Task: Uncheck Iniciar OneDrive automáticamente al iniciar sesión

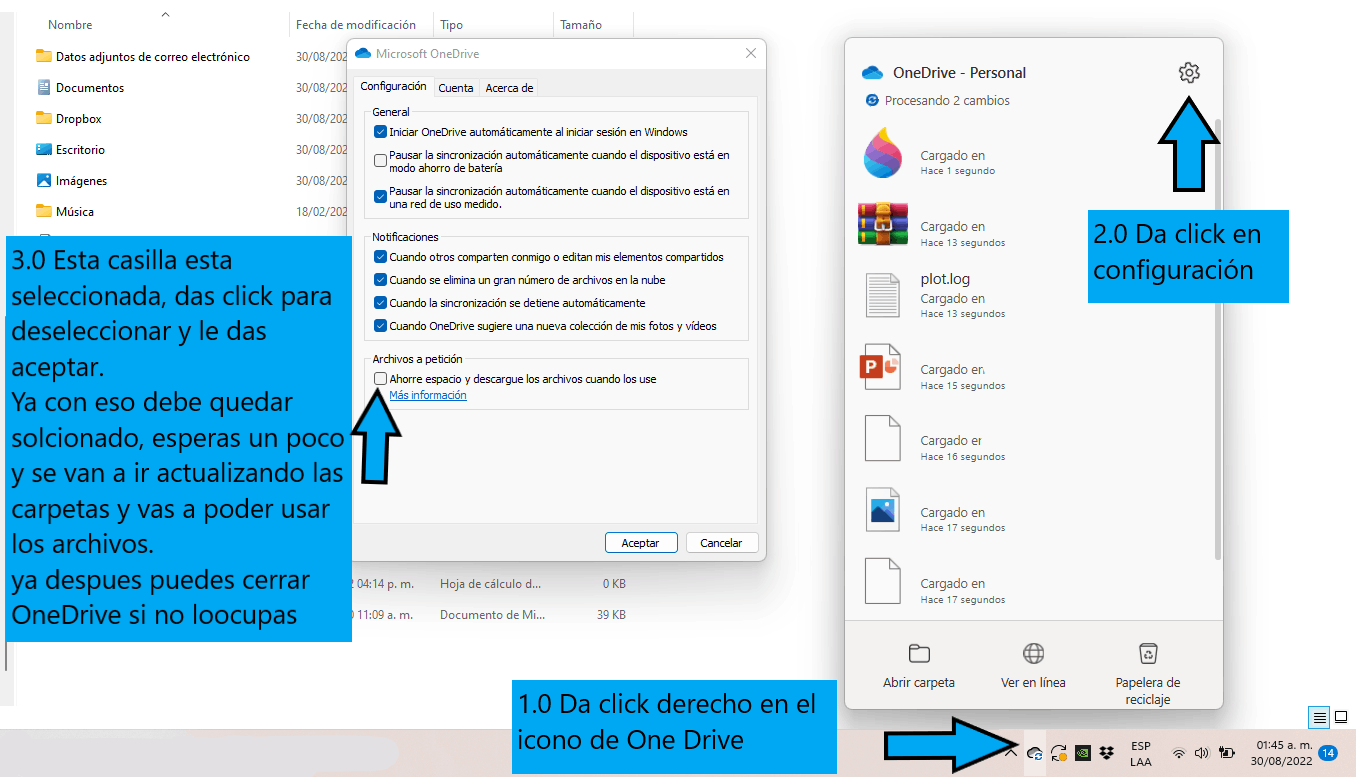Action: point(380,131)
